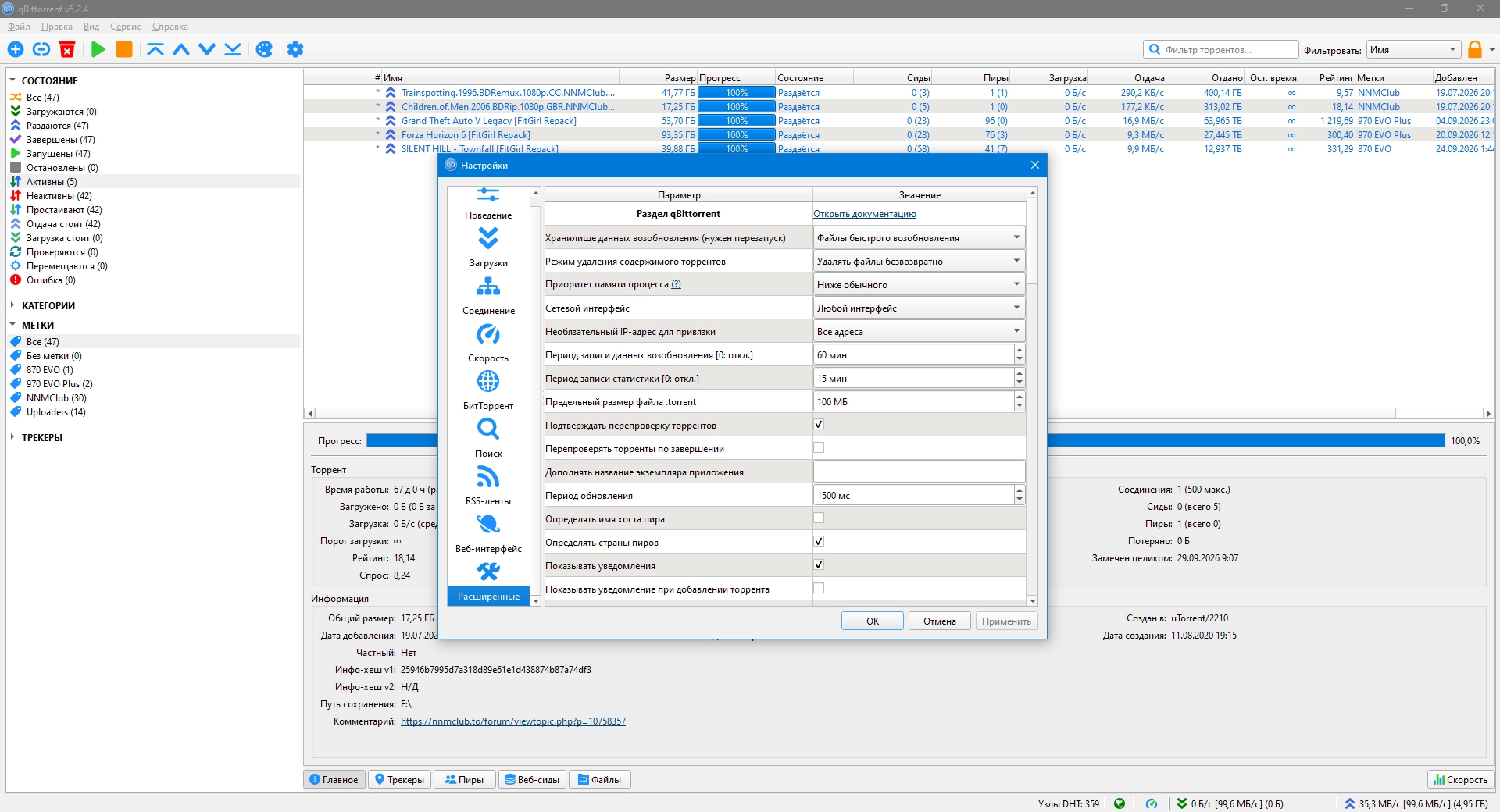Select the BitTorrent settings section icon
The height and width of the screenshot is (812, 1500).
(488, 382)
